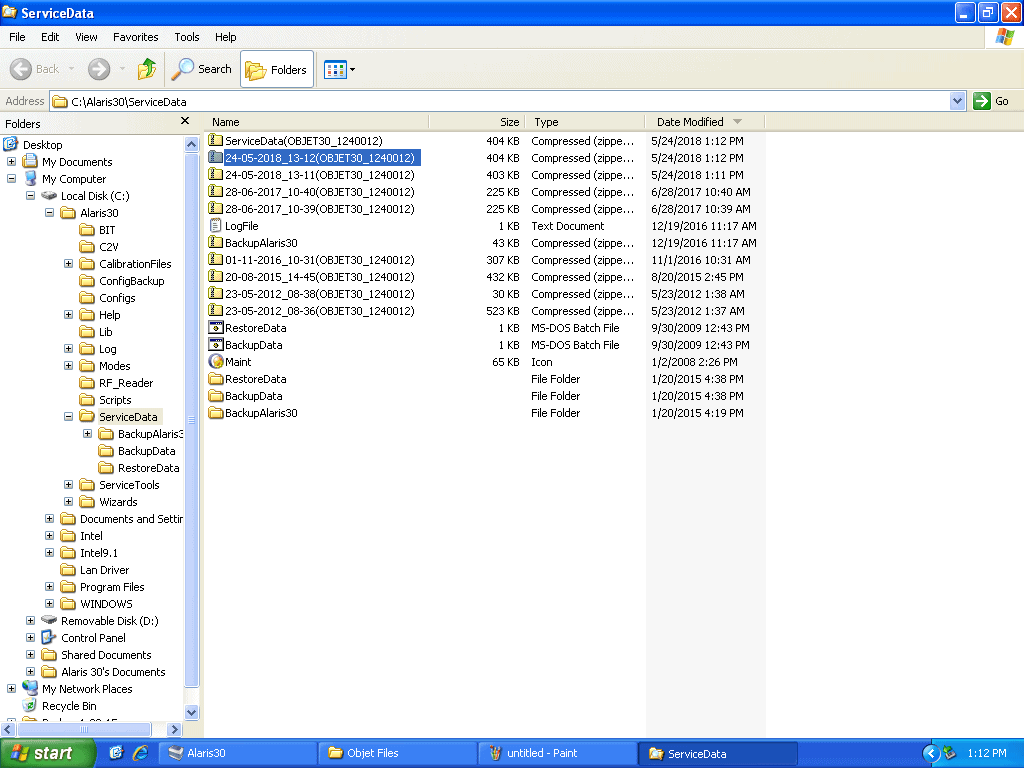Click the Forward navigation arrow icon

click(99, 69)
